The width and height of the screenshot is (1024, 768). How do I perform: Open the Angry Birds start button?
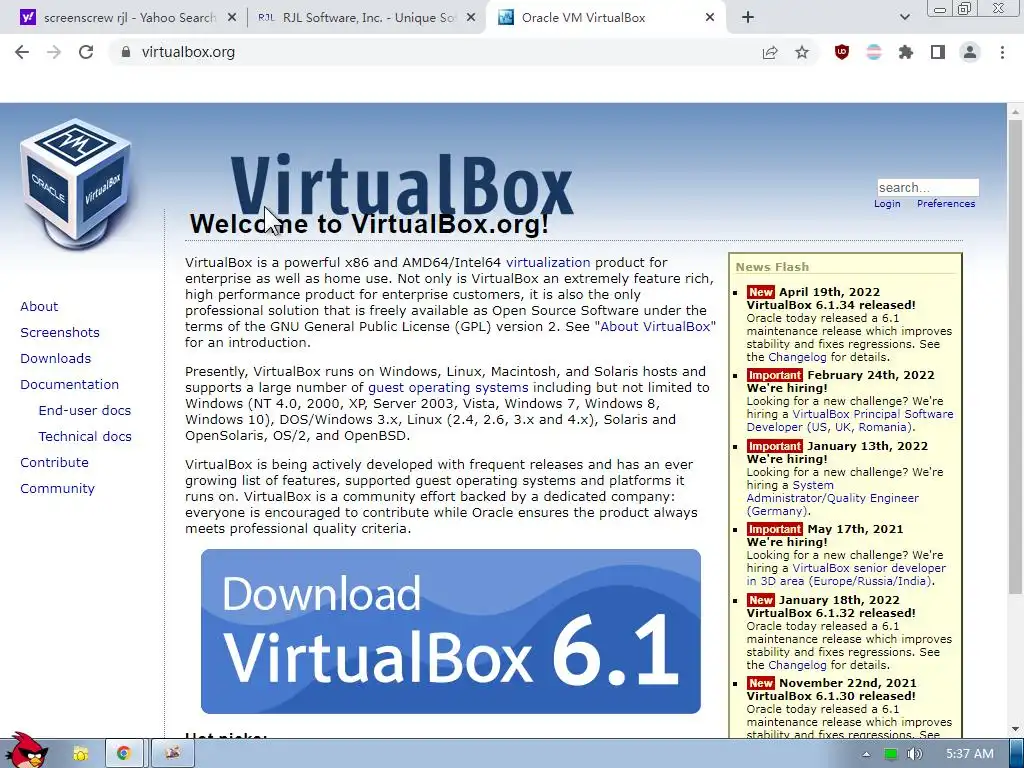coord(27,752)
